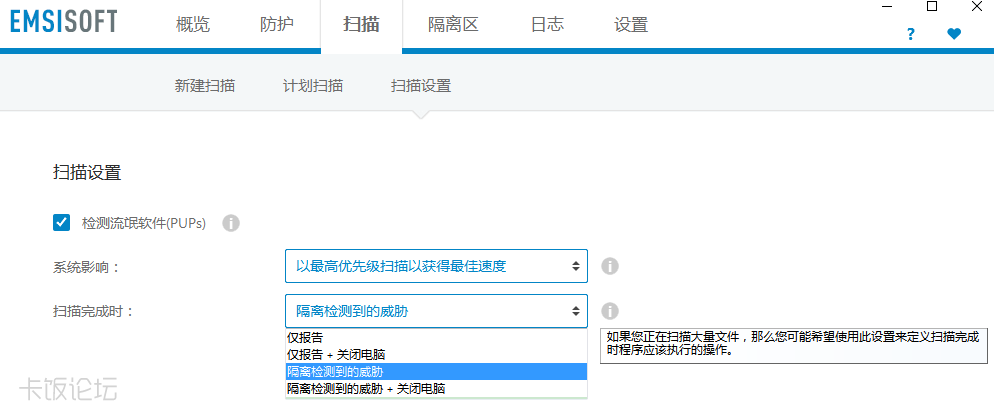The width and height of the screenshot is (994, 412).
Task: Open the 系统影响 priority dropdown
Action: pos(436,266)
